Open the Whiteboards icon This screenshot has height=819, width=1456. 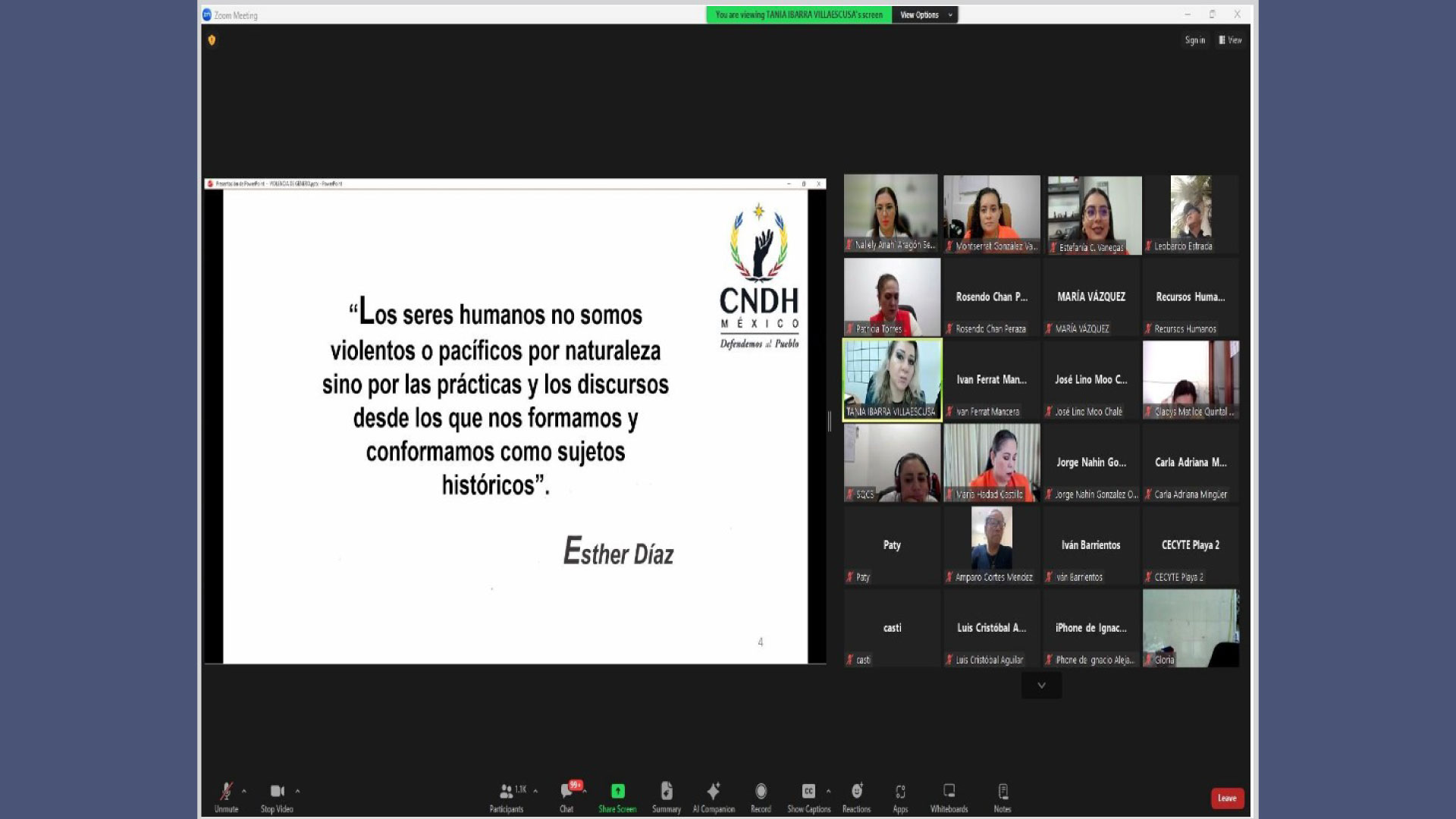(x=949, y=792)
